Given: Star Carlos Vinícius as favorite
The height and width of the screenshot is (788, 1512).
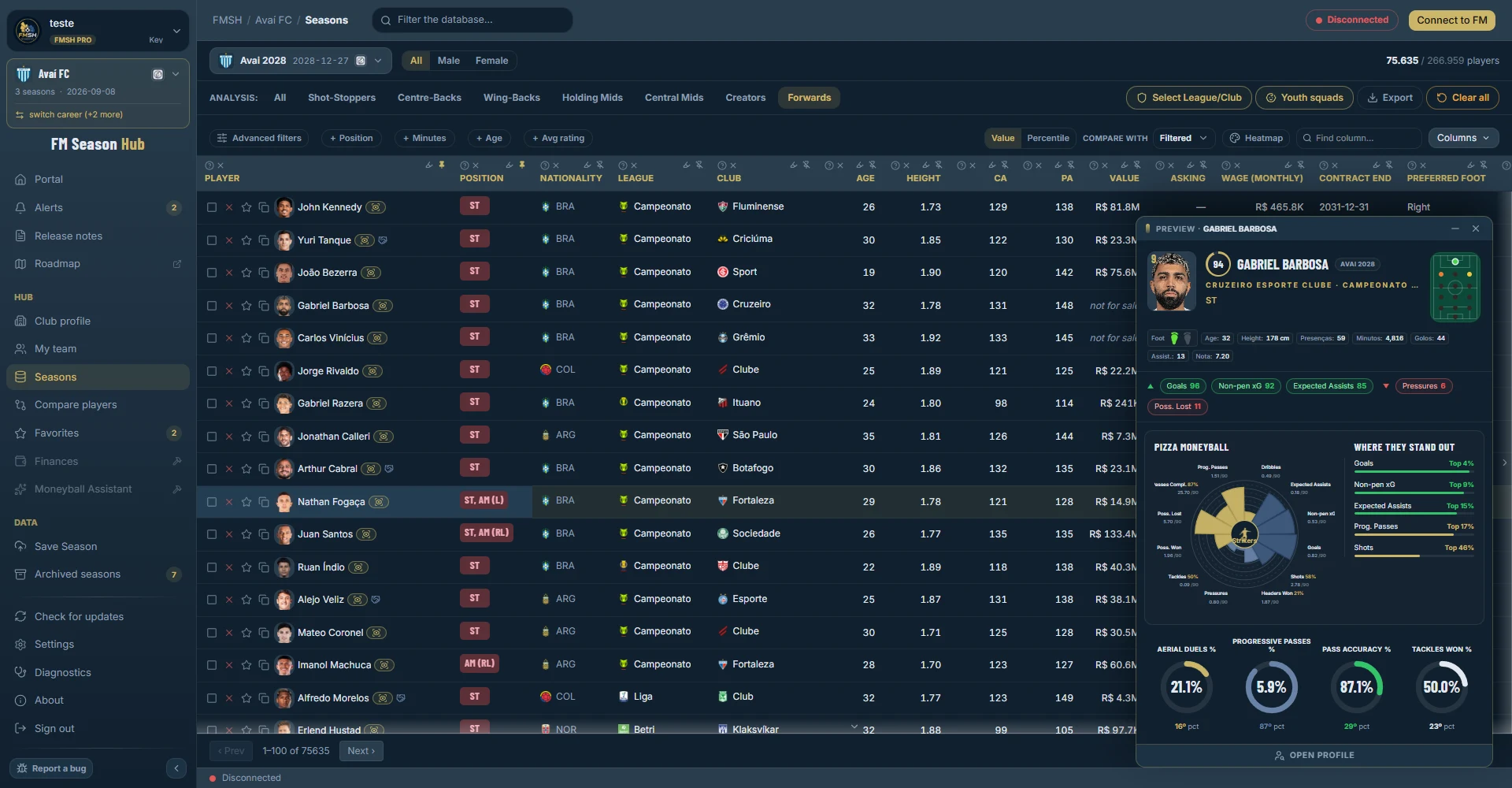Looking at the screenshot, I should [x=246, y=338].
